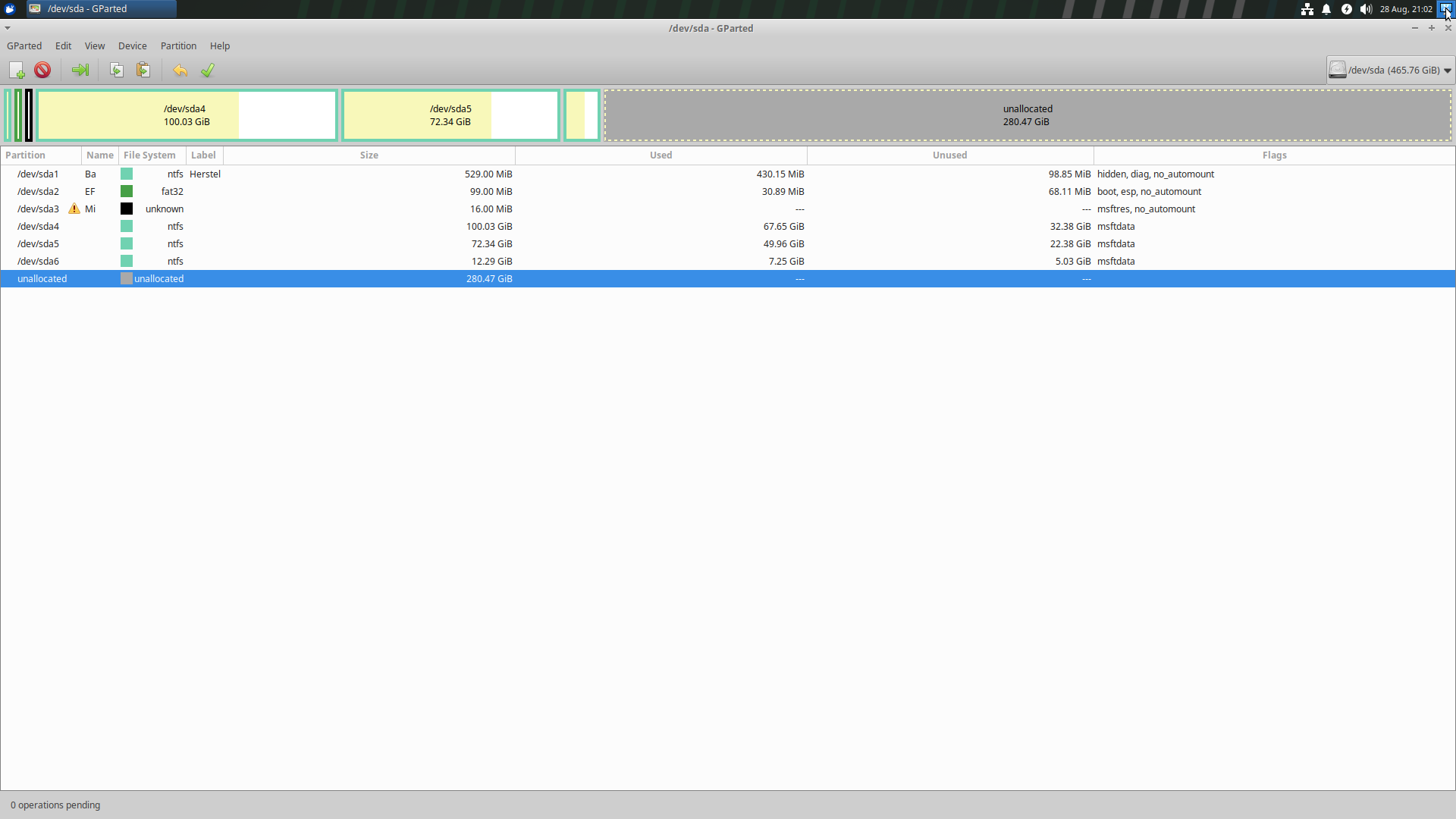Open the View menu

pos(95,46)
